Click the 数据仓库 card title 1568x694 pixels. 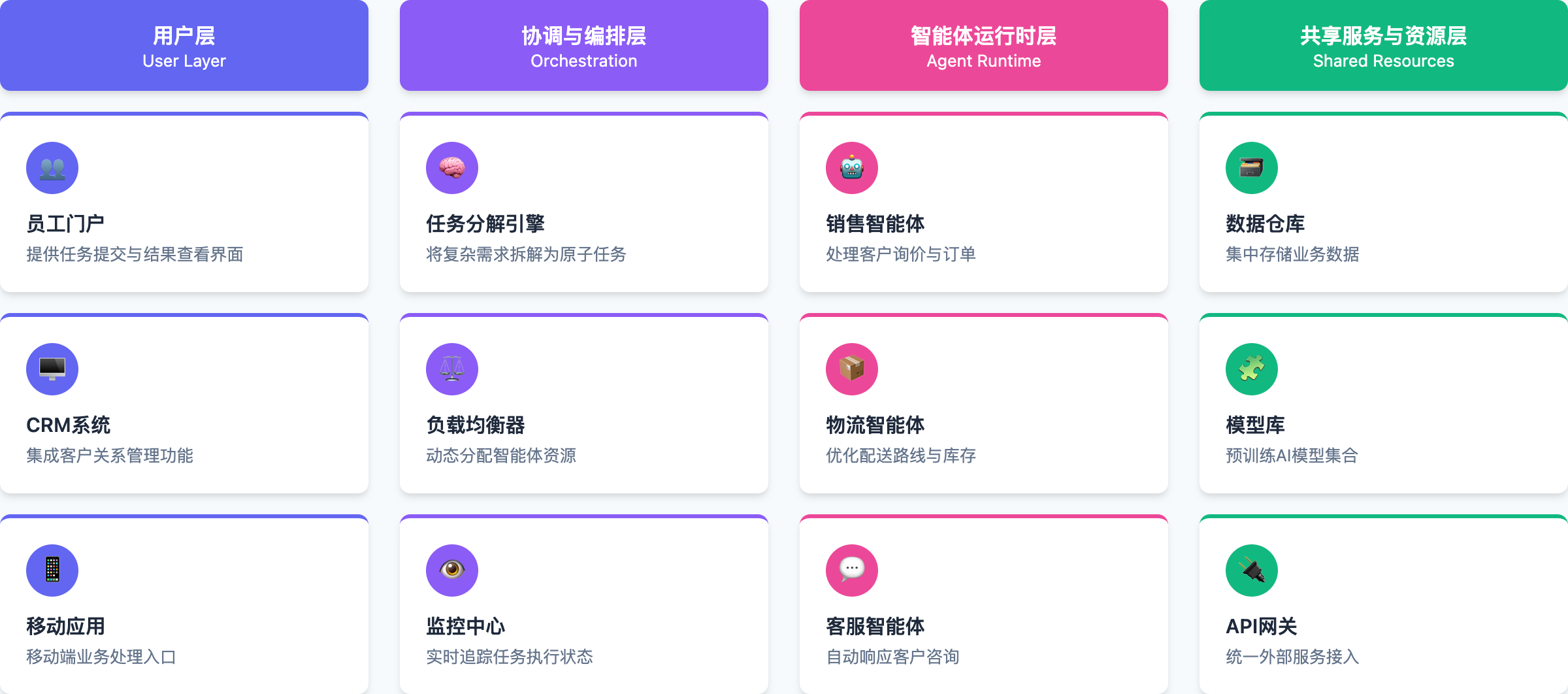1265,223
